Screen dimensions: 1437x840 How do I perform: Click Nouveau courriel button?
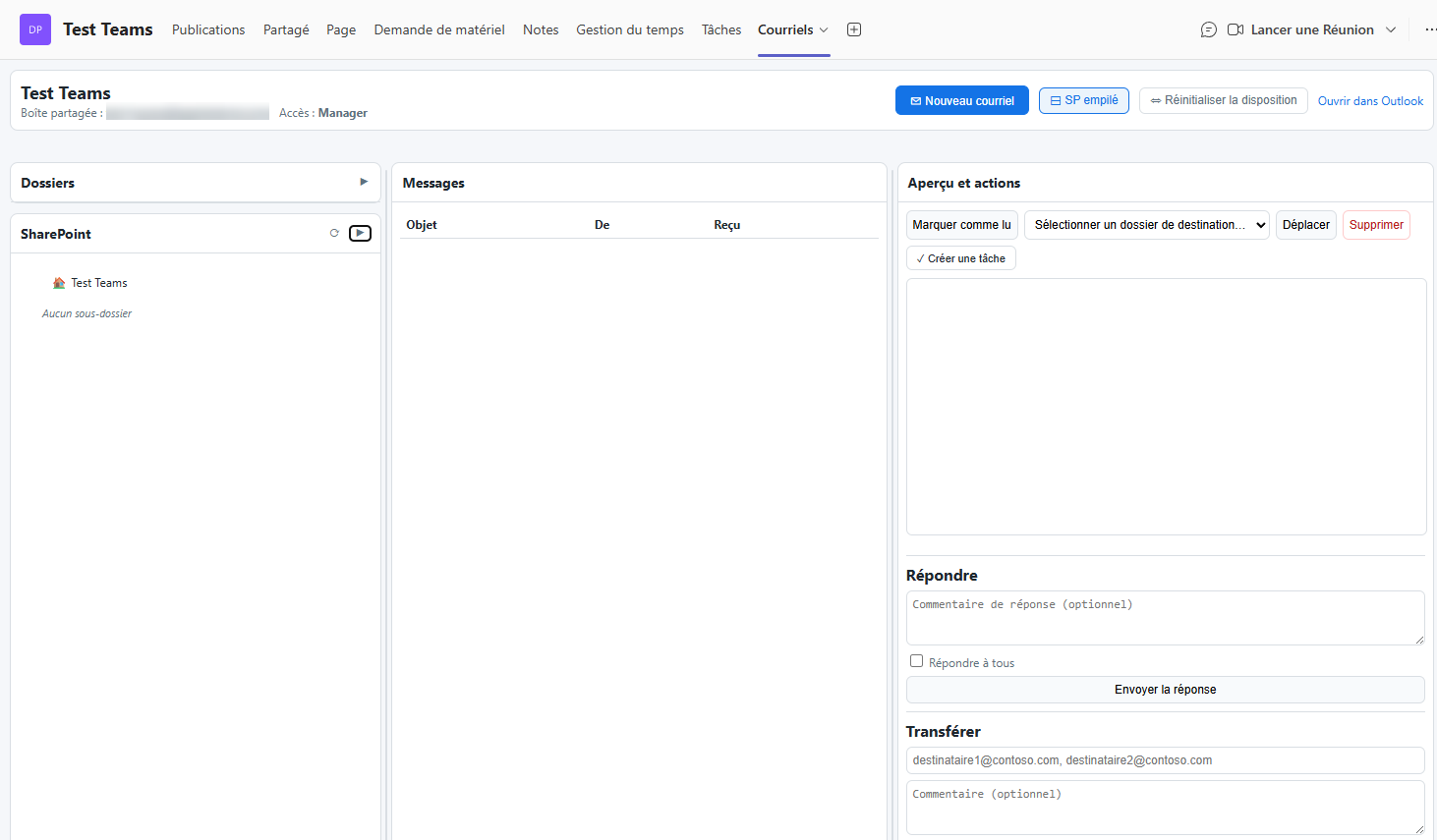(962, 100)
